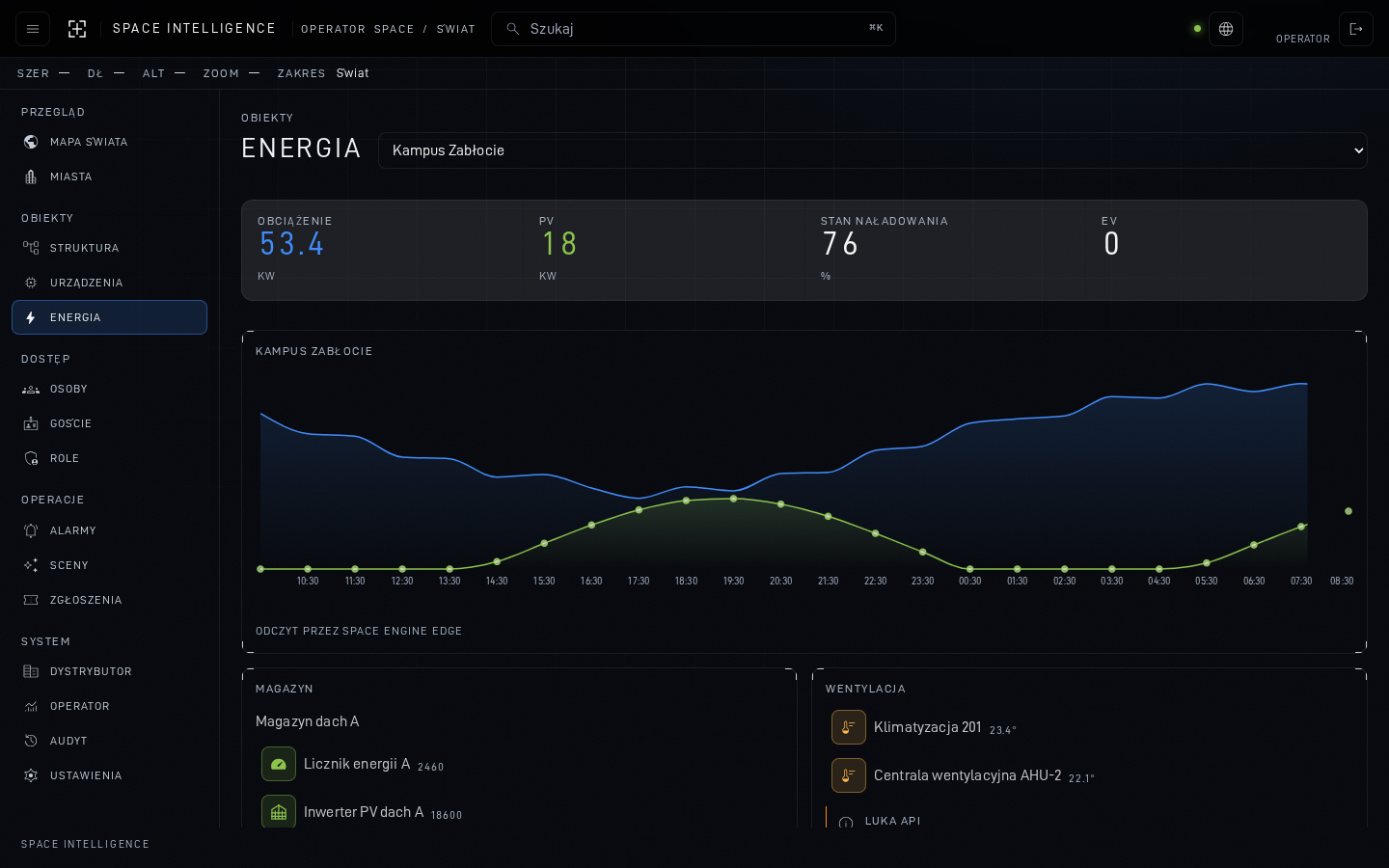Click the Stan naładowania 76 value
This screenshot has height=868, width=1389.
[840, 244]
